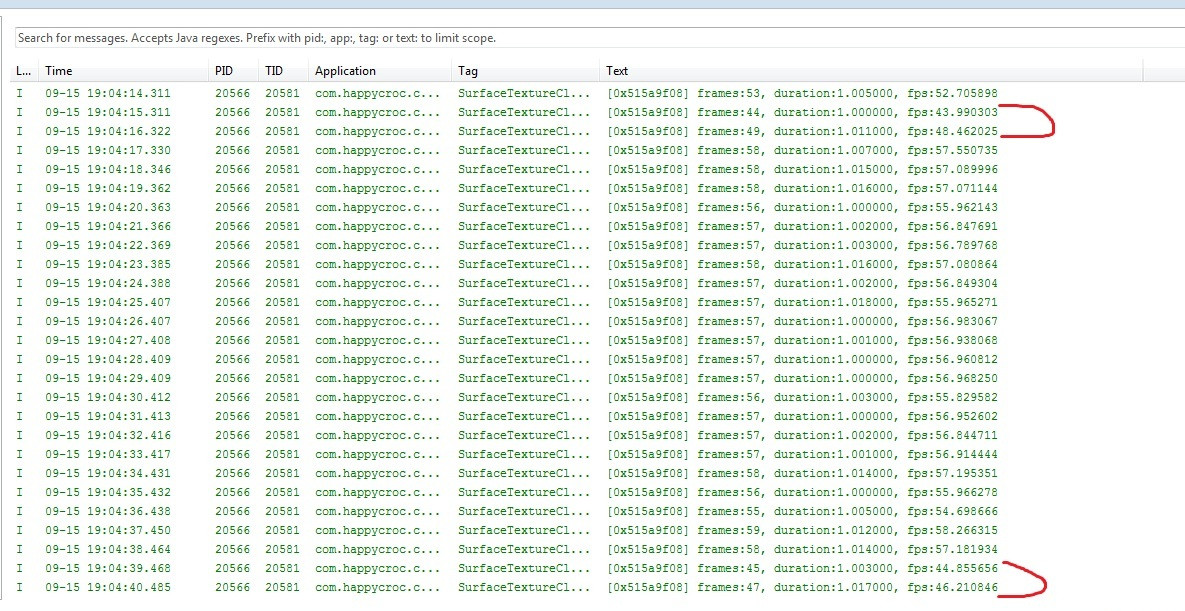
Task: Select the timestamp 09-15 19:04:17.330
Action: pyautogui.click(x=107, y=150)
